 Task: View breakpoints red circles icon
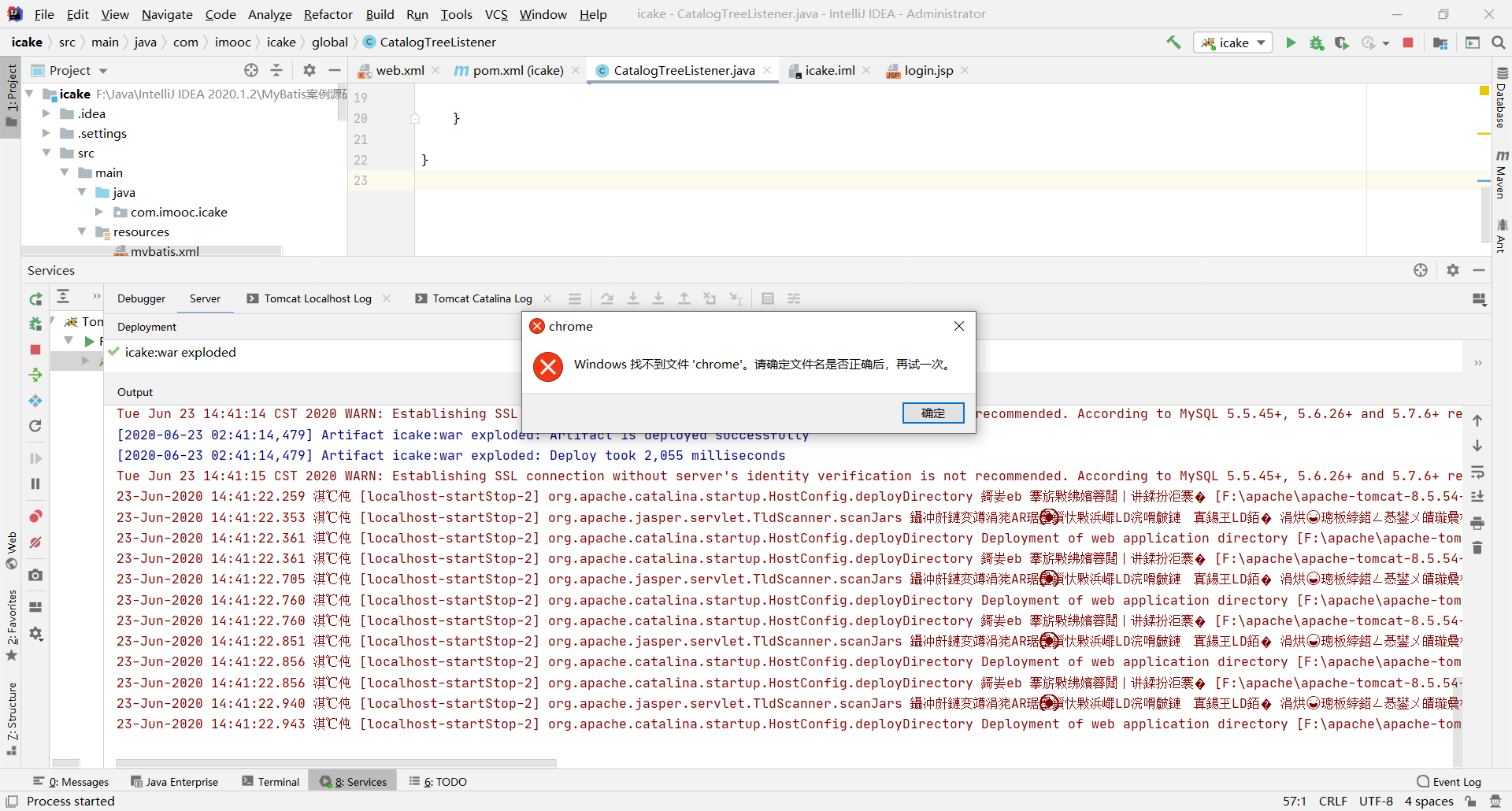(35, 517)
